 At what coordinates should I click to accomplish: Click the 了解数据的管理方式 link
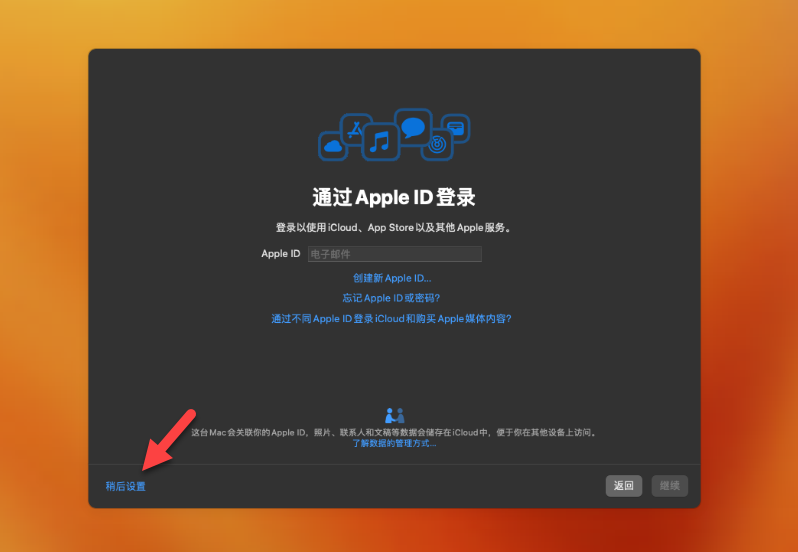pyautogui.click(x=394, y=444)
